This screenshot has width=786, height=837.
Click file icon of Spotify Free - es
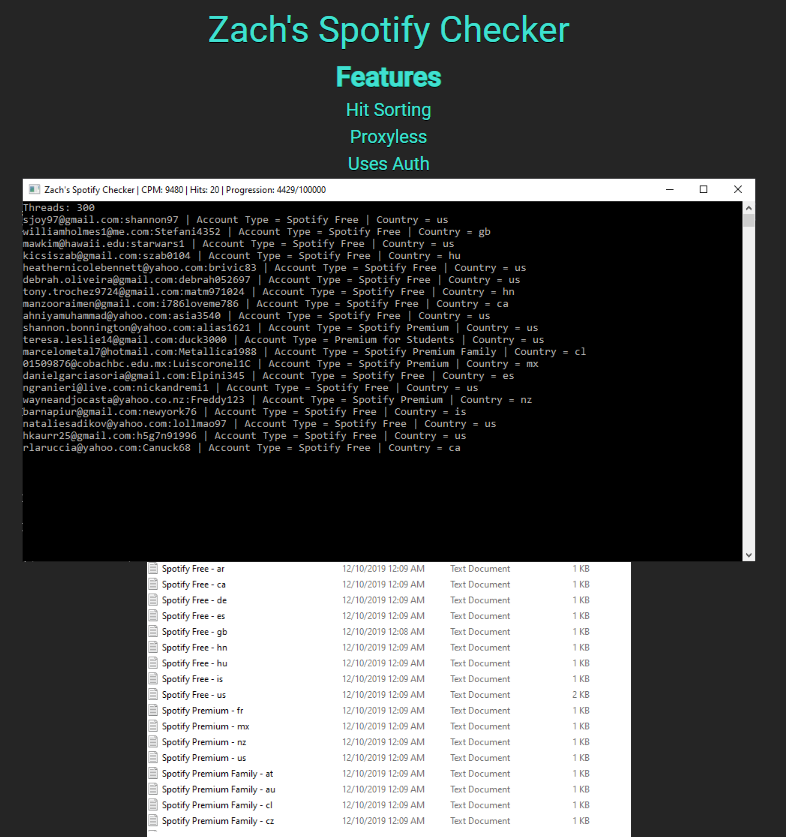pyautogui.click(x=153, y=616)
